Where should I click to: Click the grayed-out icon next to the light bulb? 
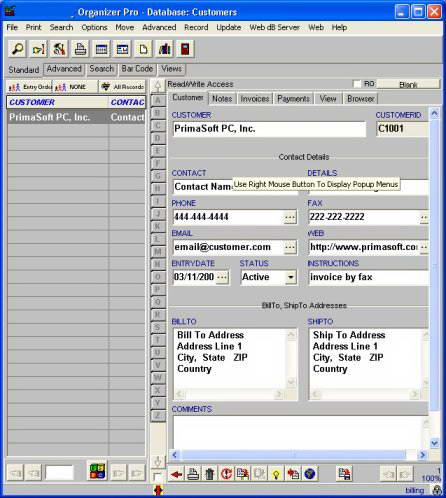[260, 474]
